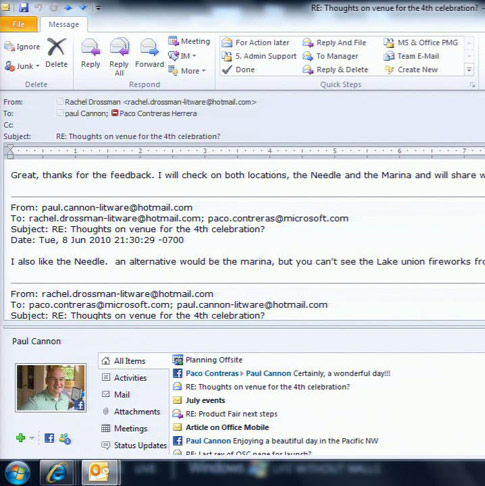
Task: Click Paco Contreras link in Facebook post
Action: (x=212, y=373)
